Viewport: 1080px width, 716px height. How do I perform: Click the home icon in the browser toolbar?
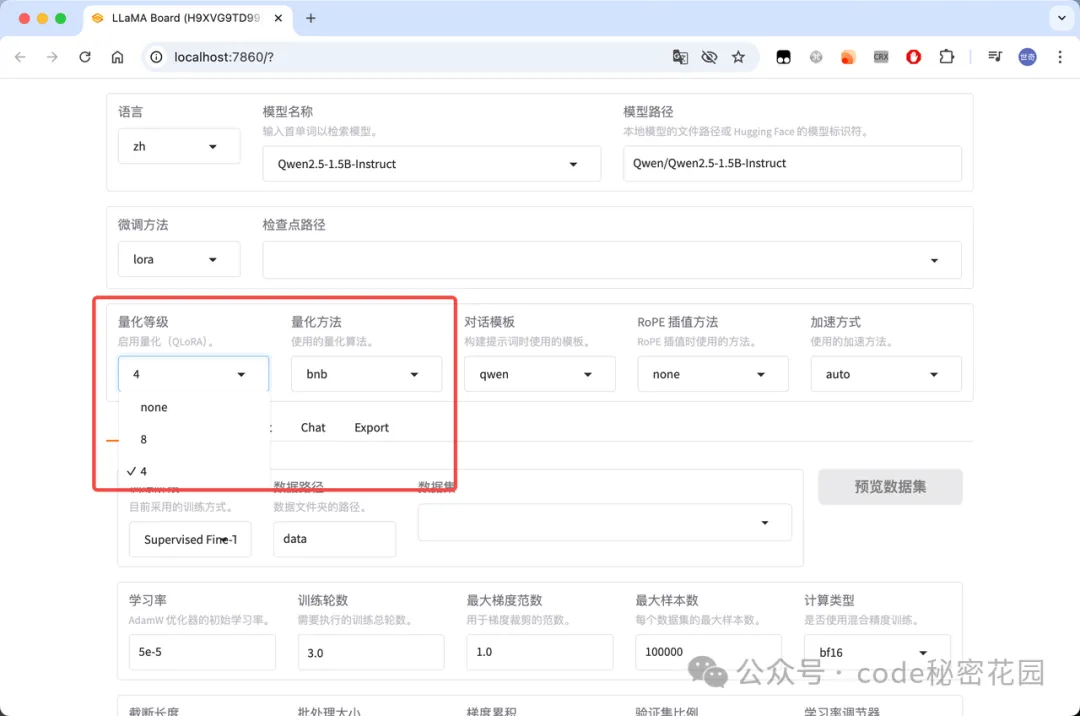[x=117, y=57]
